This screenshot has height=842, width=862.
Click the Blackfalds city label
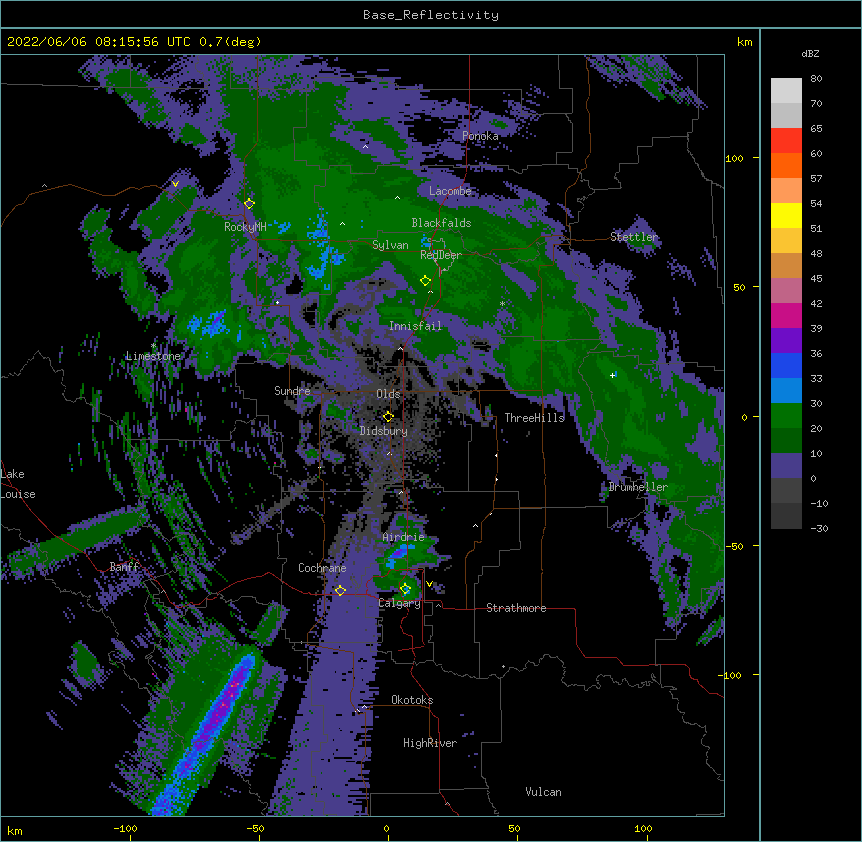click(441, 223)
